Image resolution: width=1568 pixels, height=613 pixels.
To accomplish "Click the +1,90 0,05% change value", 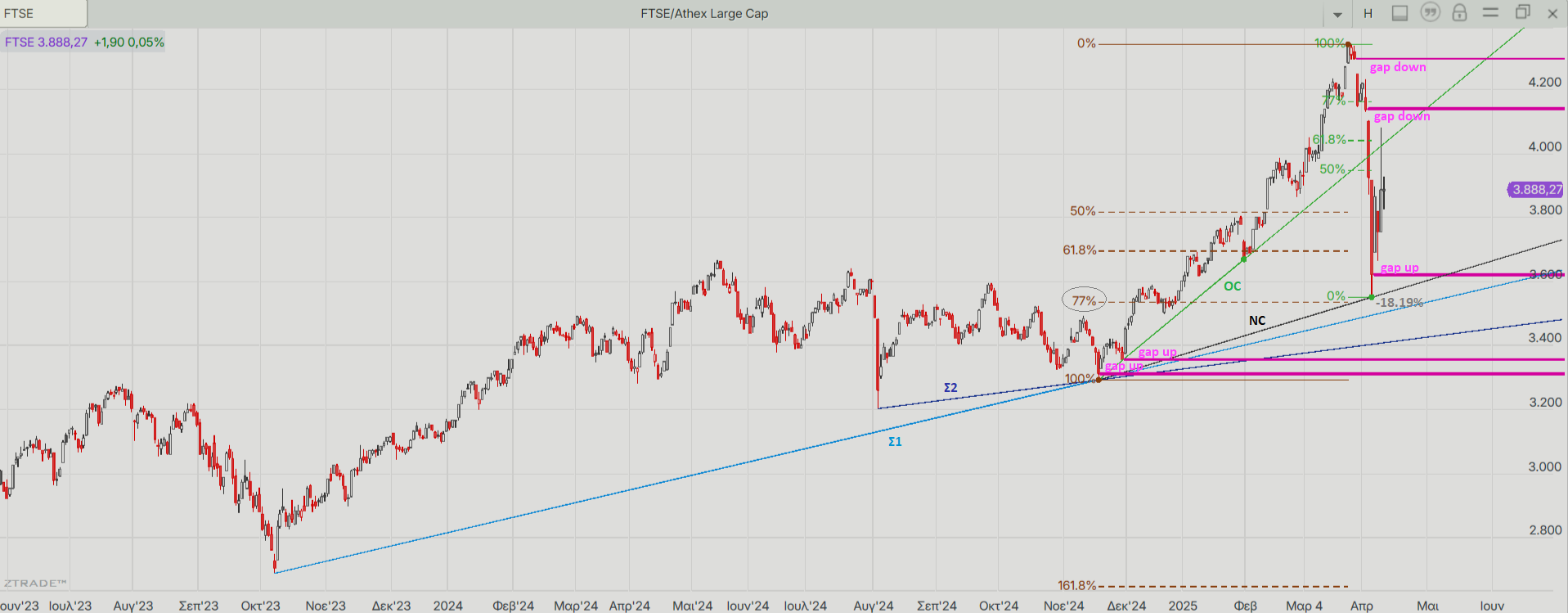I will 129,42.
